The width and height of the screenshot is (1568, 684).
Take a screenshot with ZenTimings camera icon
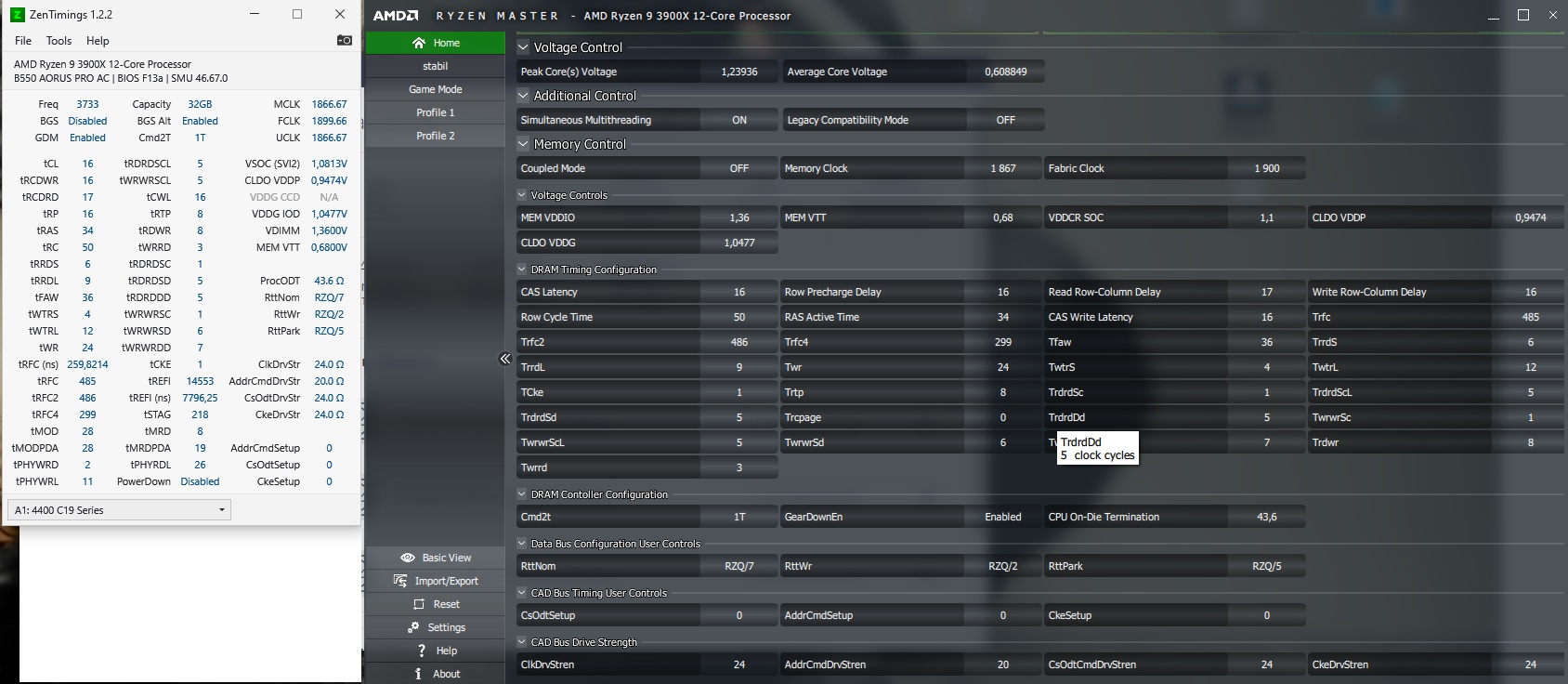click(x=344, y=40)
